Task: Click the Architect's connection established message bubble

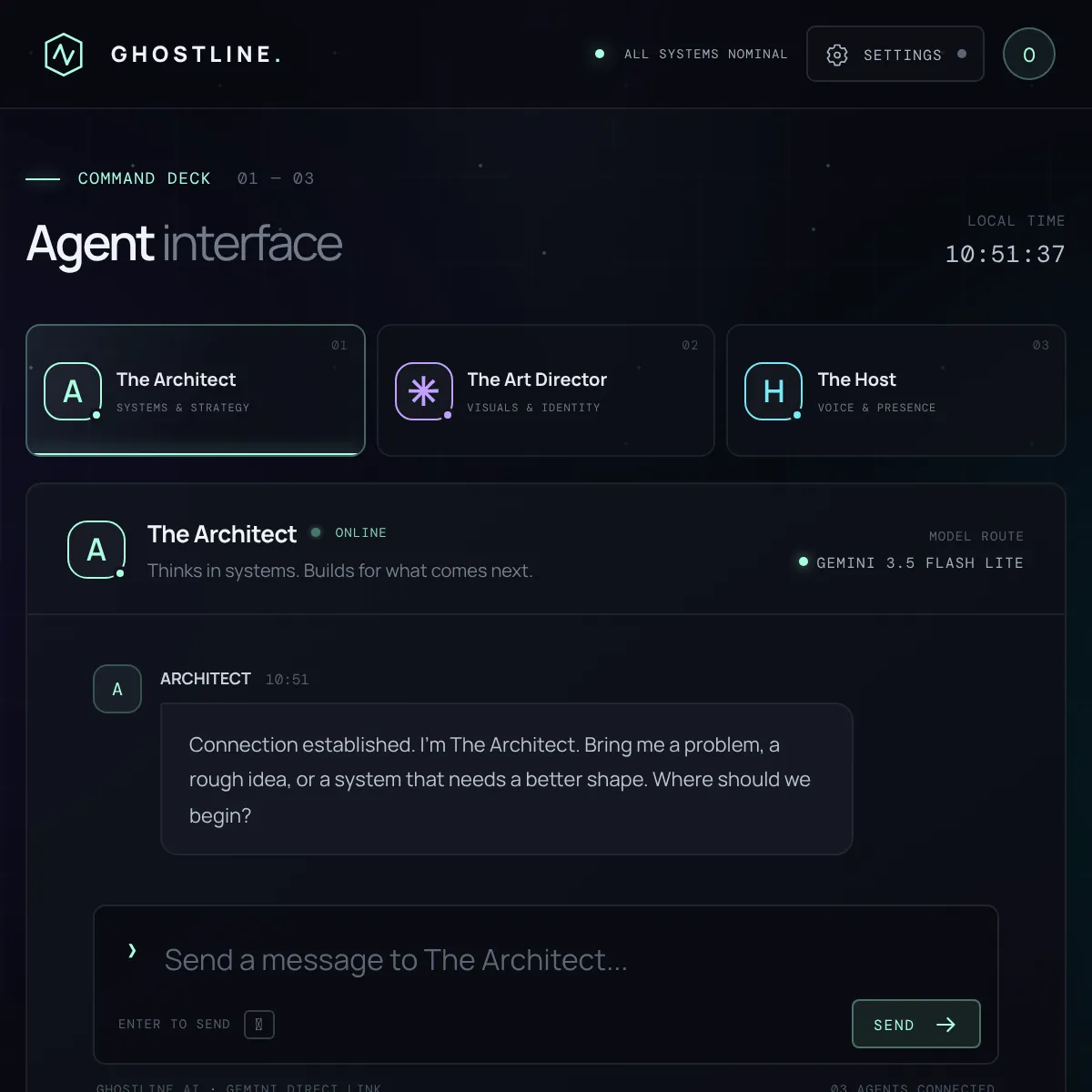Action: (x=507, y=779)
